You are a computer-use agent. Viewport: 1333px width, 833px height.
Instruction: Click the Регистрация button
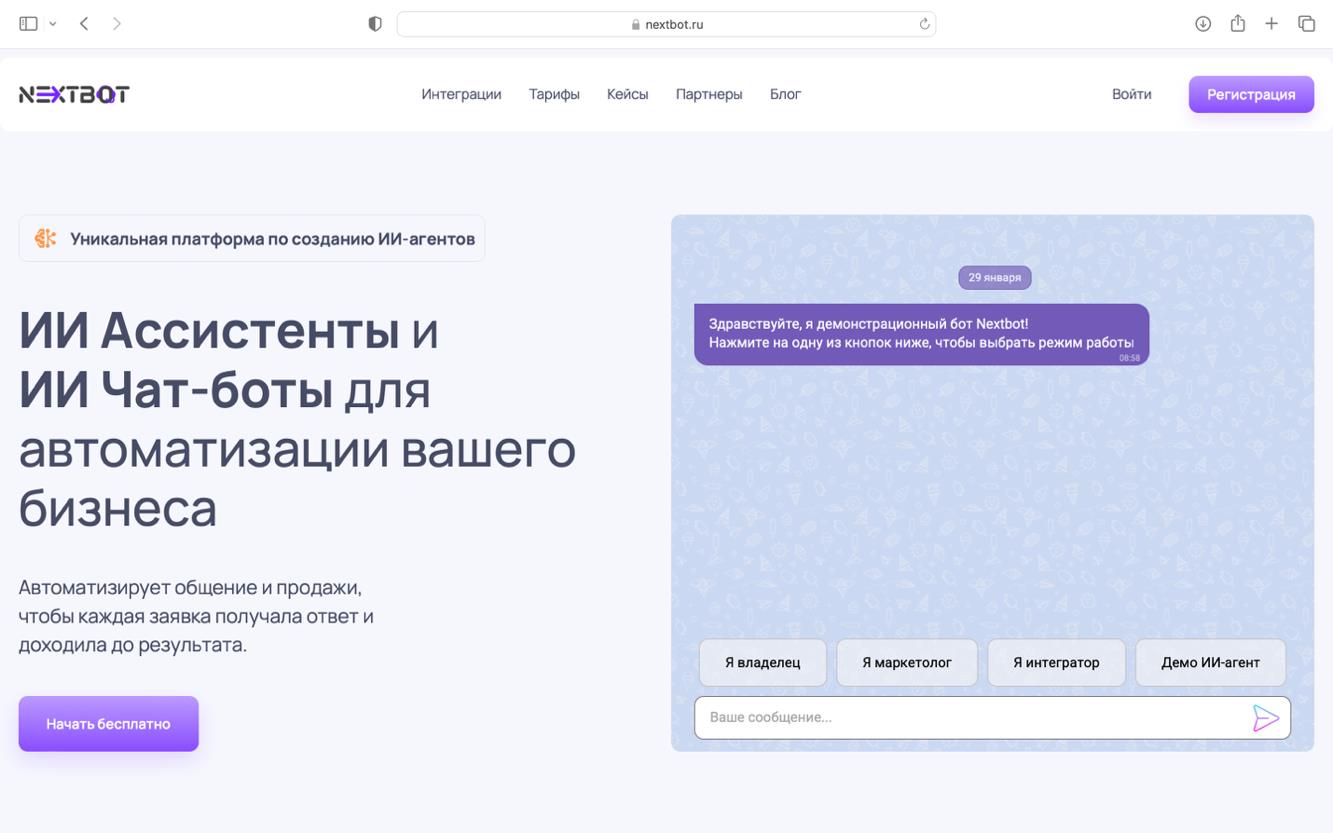[1251, 94]
